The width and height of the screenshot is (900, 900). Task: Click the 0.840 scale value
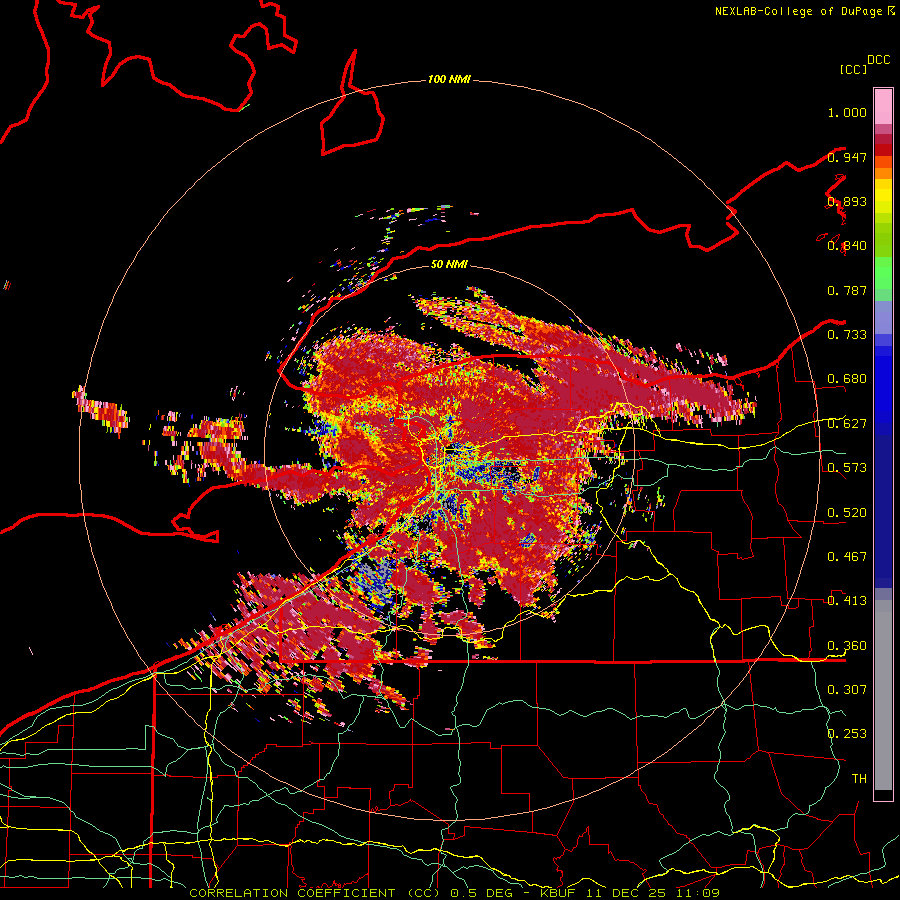click(847, 246)
